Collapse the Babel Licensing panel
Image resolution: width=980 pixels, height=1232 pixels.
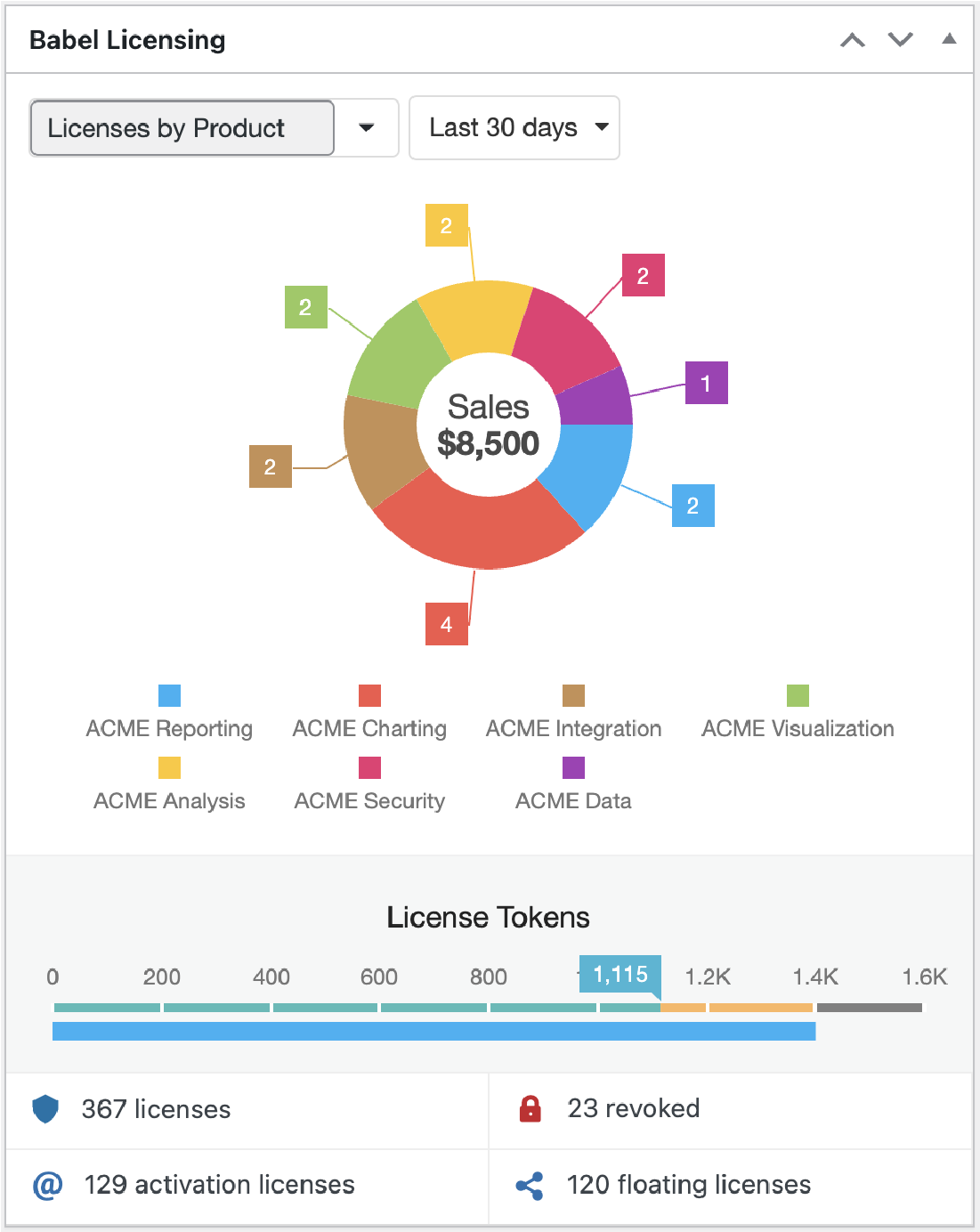click(949, 39)
